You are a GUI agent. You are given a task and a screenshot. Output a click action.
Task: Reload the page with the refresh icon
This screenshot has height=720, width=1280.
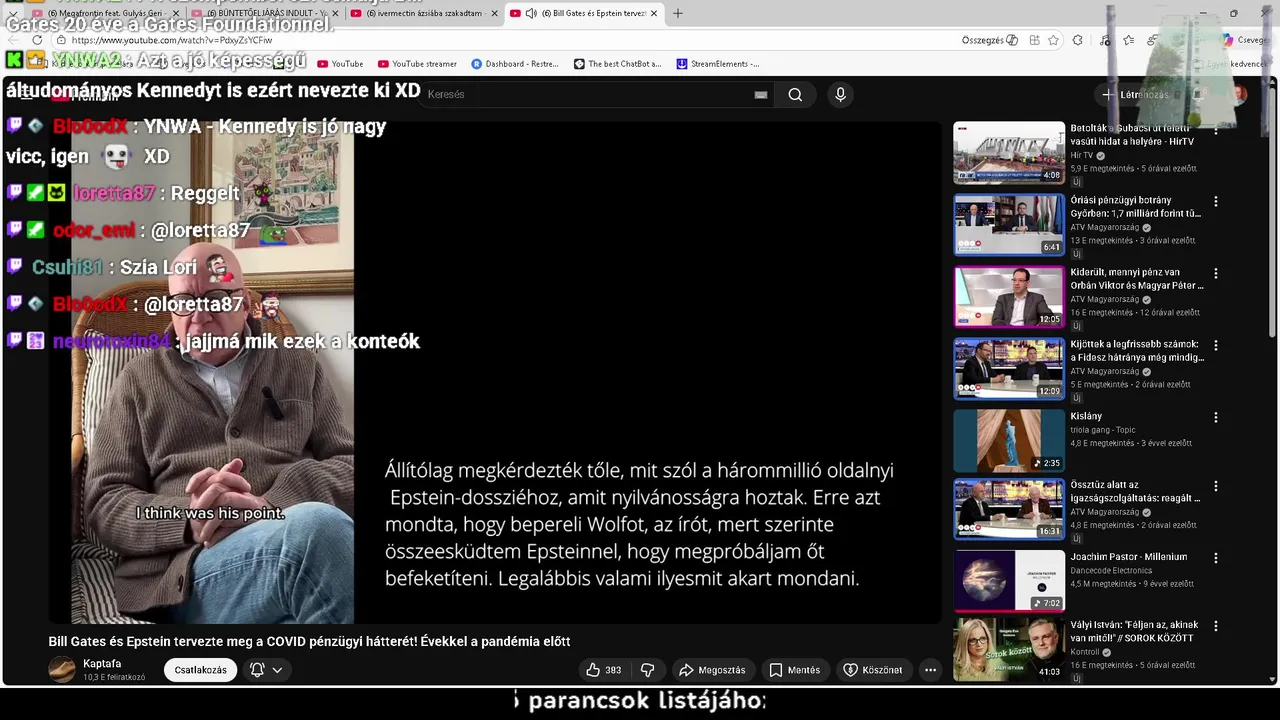pos(37,40)
